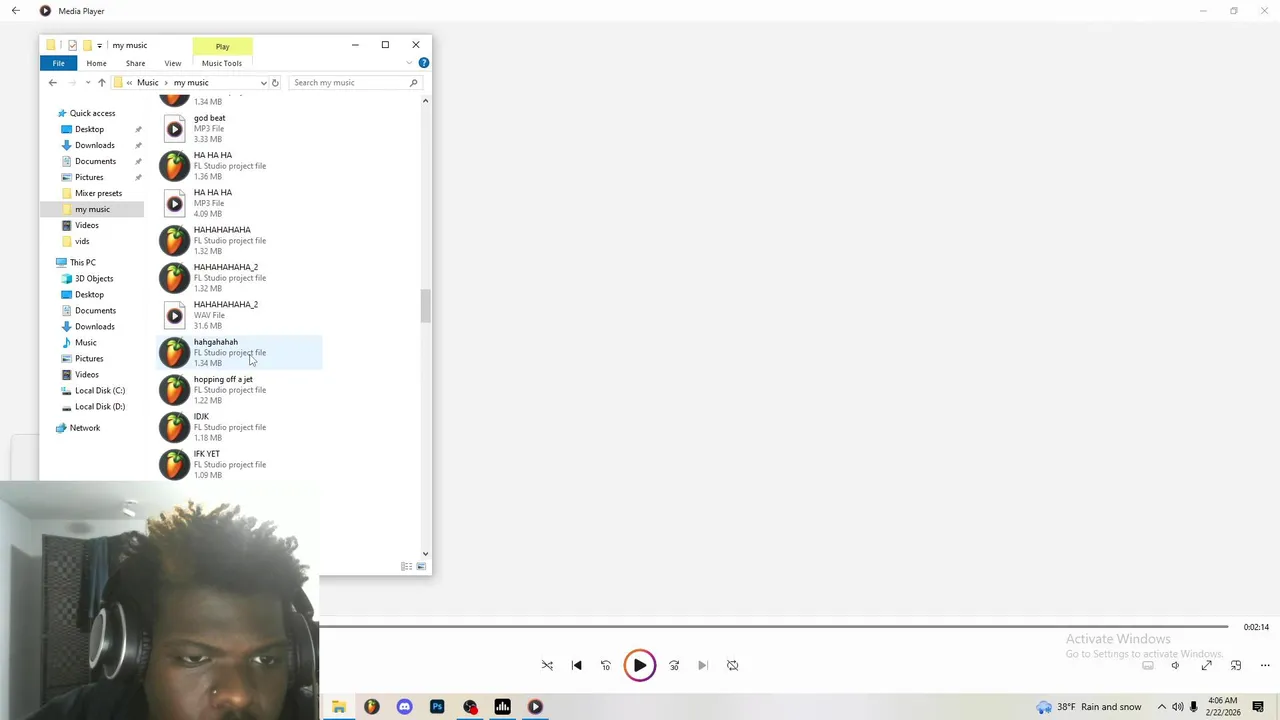1280x720 pixels.
Task: Start playback with the Play button
Action: (x=640, y=665)
